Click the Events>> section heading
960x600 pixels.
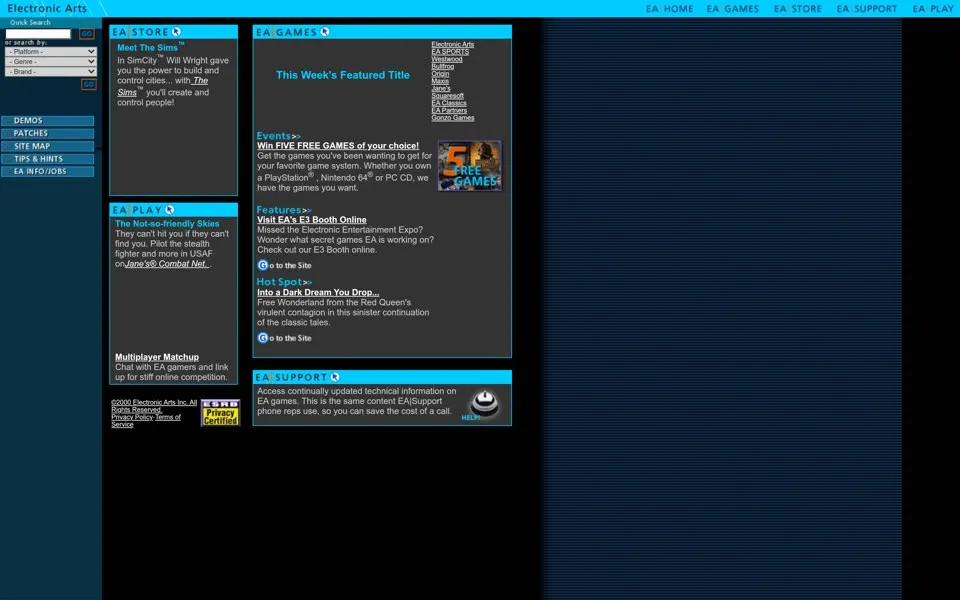[279, 136]
